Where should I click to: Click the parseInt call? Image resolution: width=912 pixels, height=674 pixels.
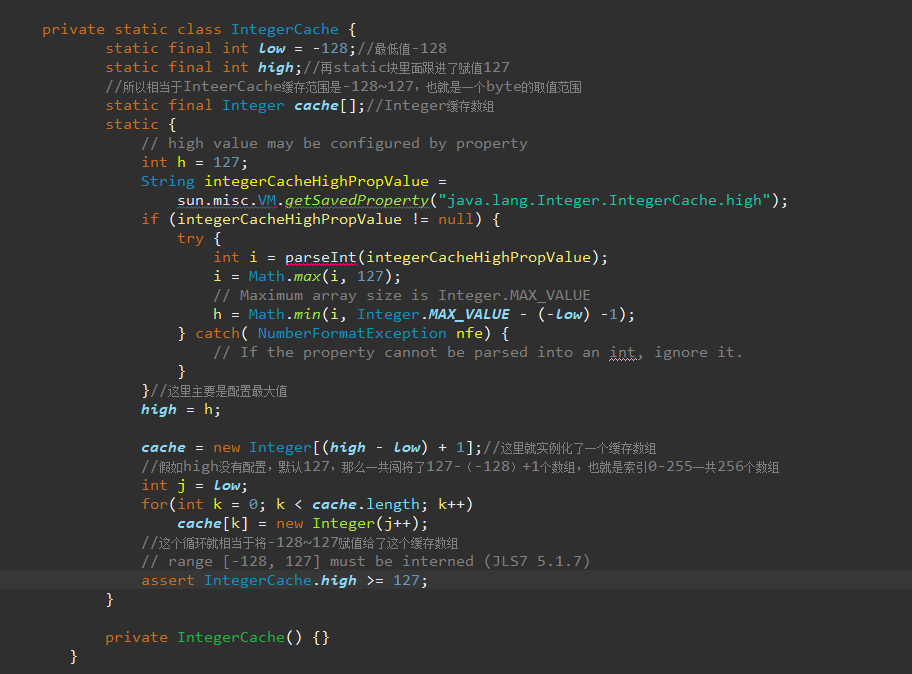[x=320, y=257]
